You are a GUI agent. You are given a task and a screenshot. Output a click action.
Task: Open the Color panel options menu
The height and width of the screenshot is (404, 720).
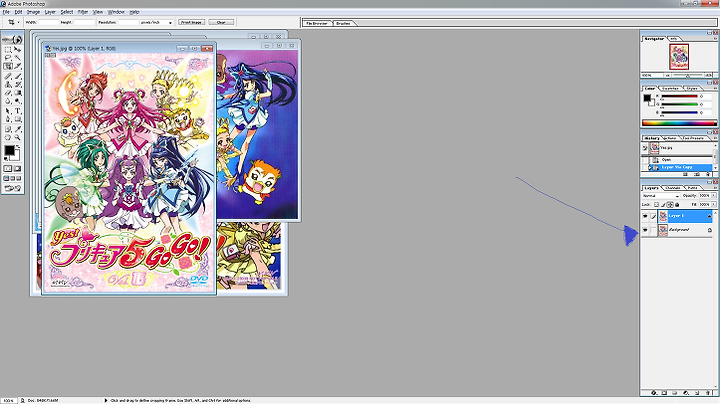[x=715, y=88]
